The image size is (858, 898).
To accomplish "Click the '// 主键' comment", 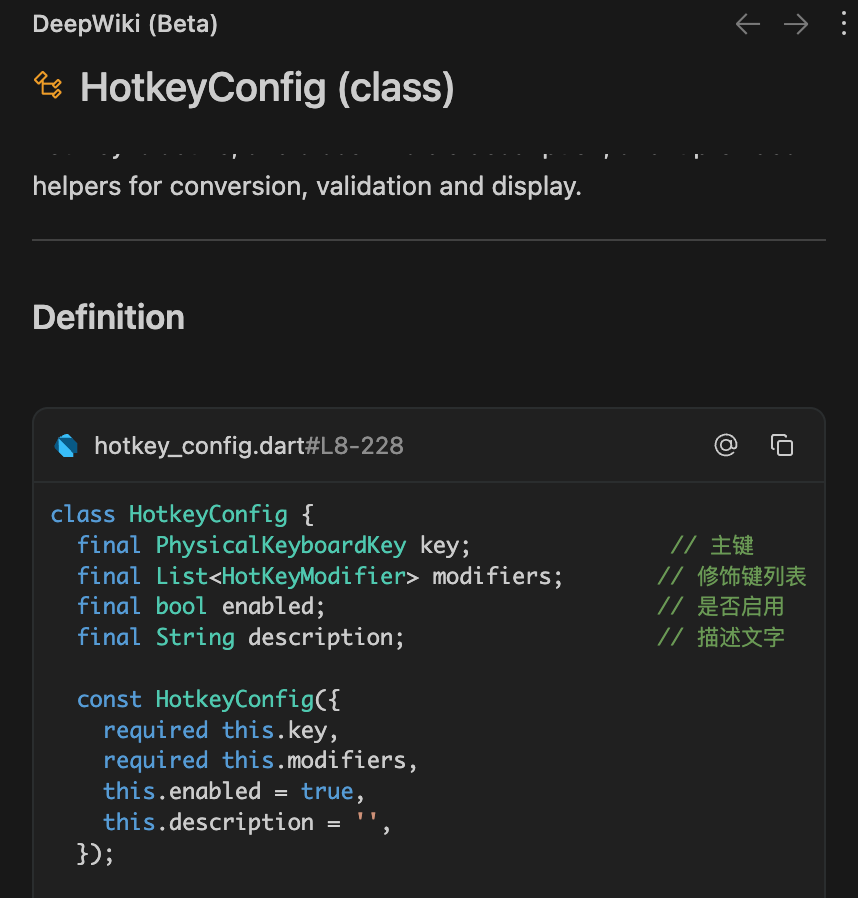I will pyautogui.click(x=712, y=545).
